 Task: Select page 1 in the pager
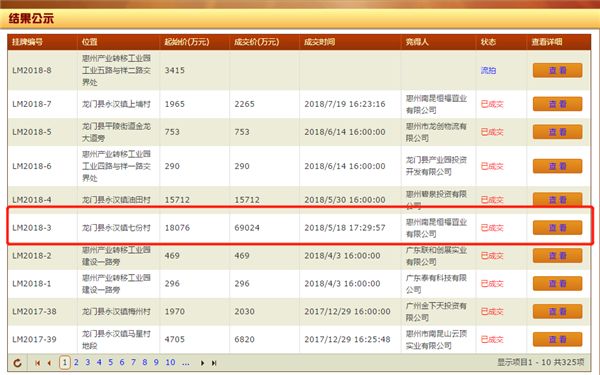tap(65, 362)
